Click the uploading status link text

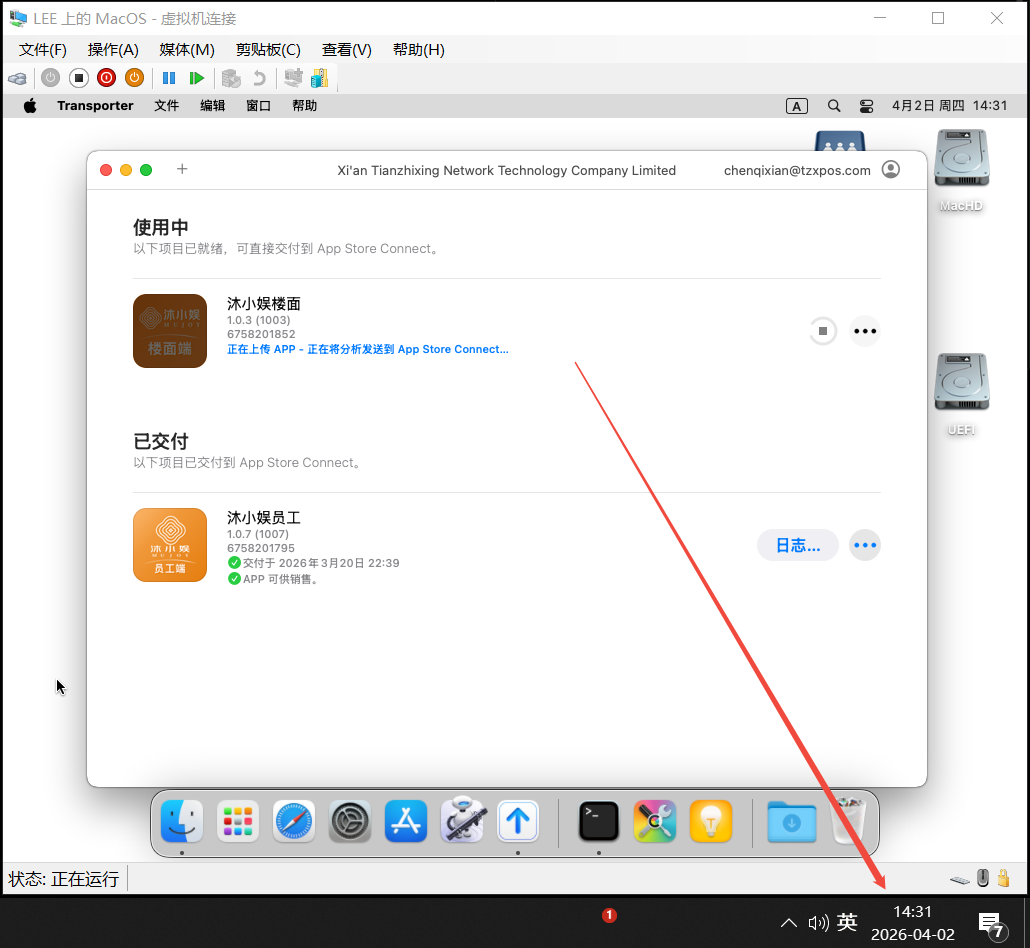tap(367, 350)
